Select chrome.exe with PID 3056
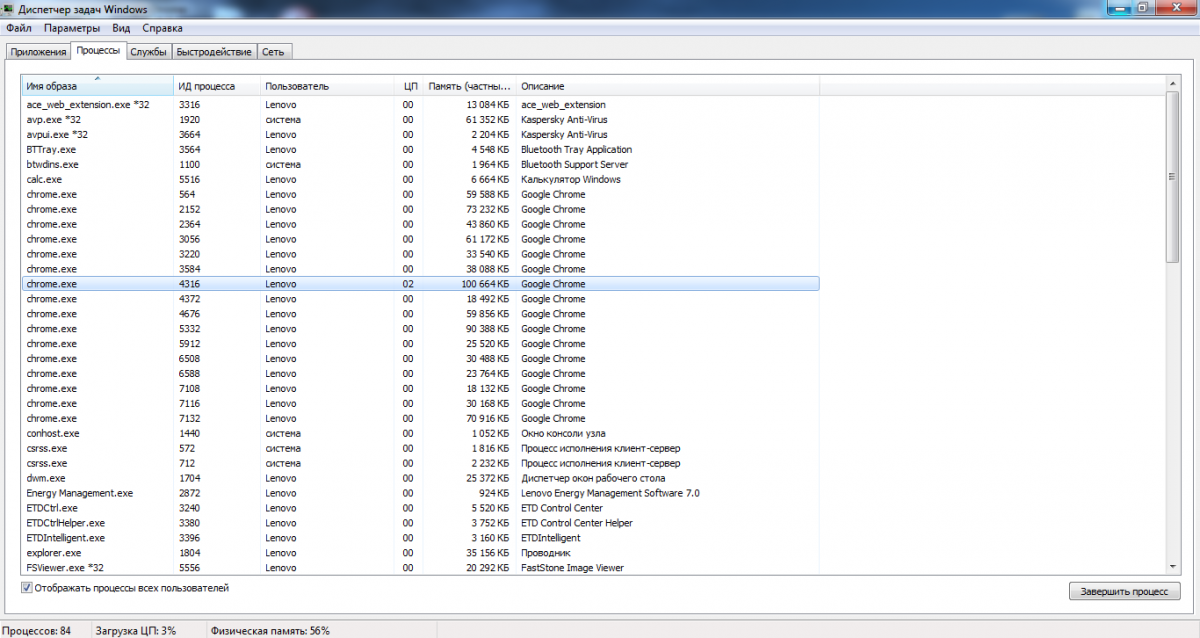The height and width of the screenshot is (638, 1200). point(420,239)
